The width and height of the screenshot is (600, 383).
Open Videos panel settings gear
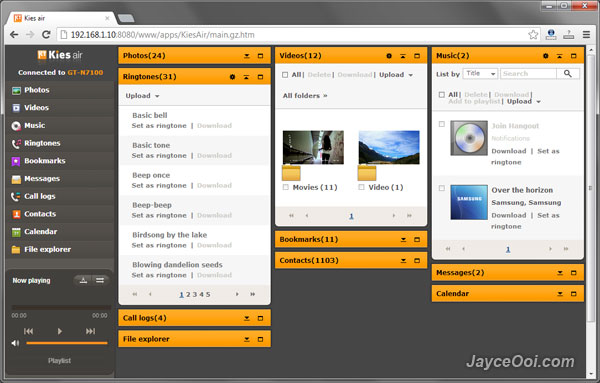tap(389, 56)
